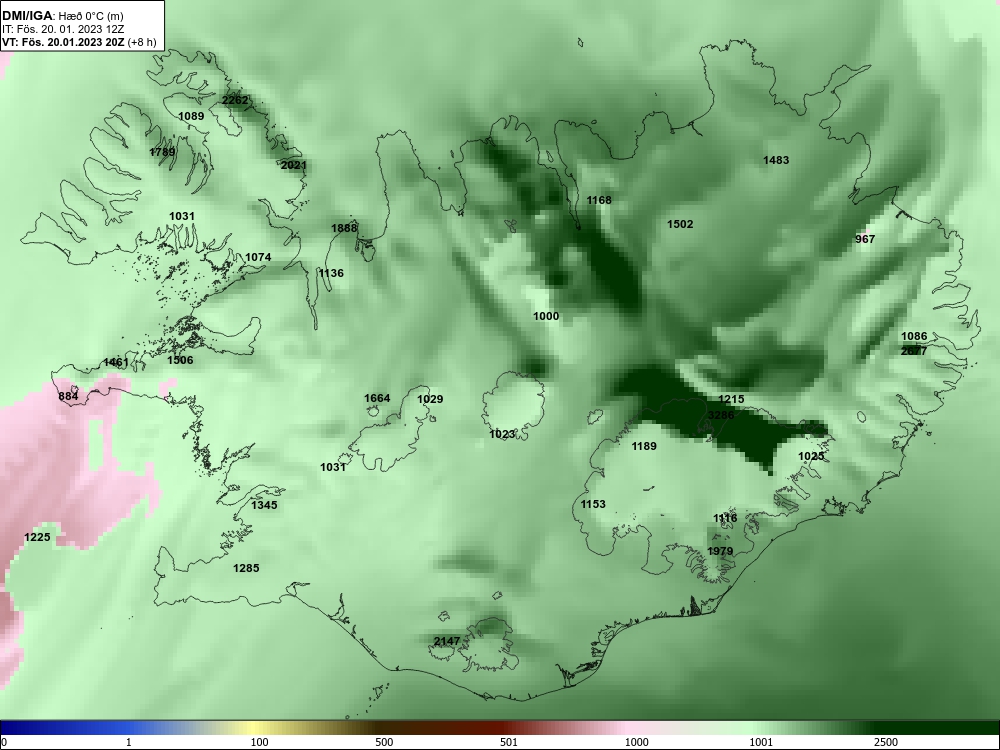Click the map value 1025
Screen dimensions: 1000x750
pos(811,456)
